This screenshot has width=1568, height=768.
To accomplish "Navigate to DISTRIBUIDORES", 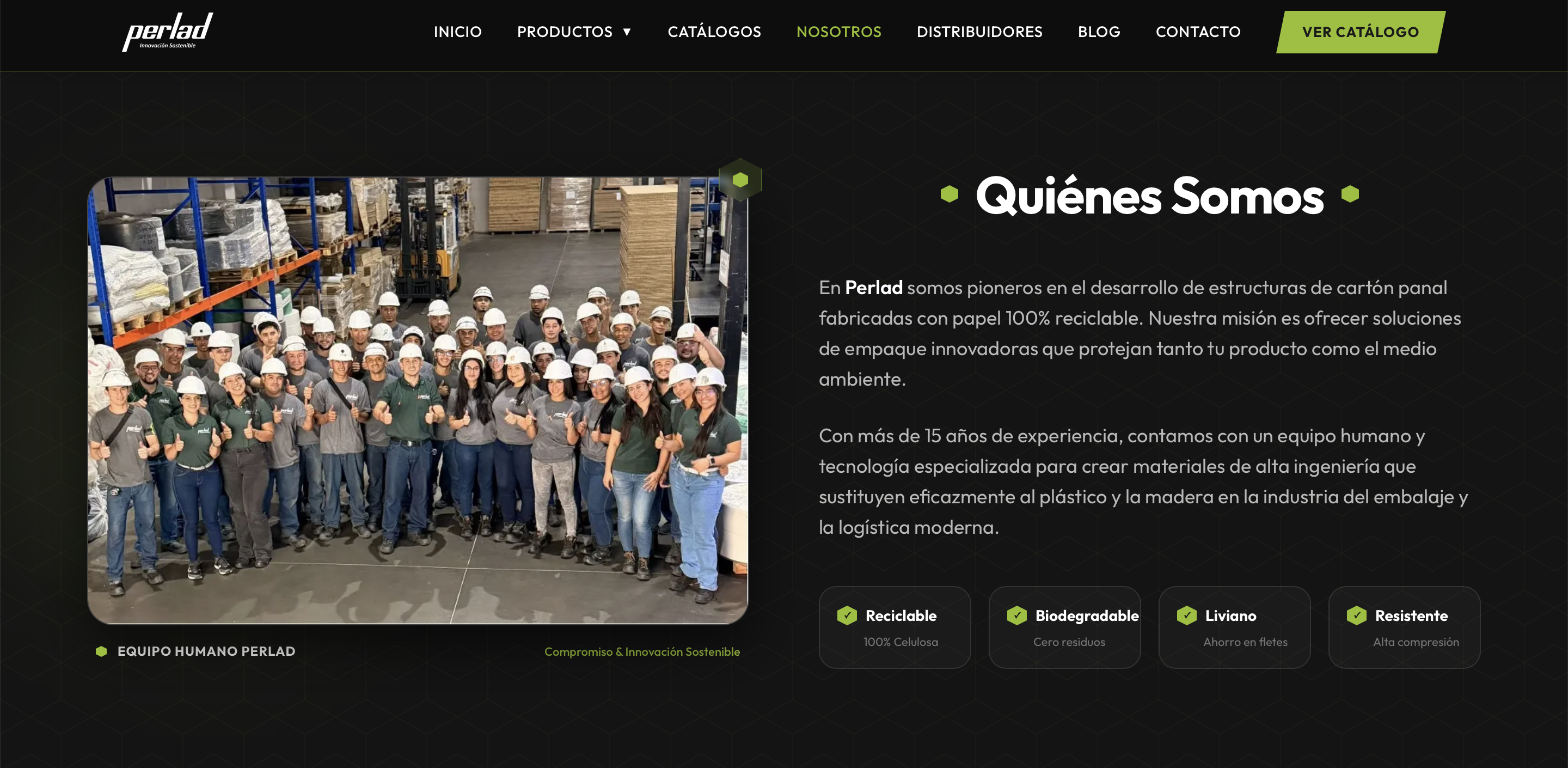I will point(979,32).
